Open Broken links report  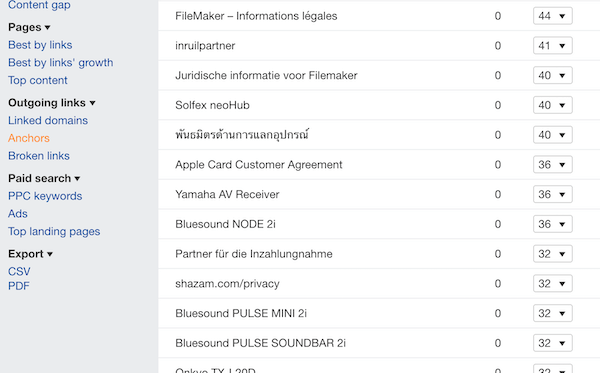(39, 156)
